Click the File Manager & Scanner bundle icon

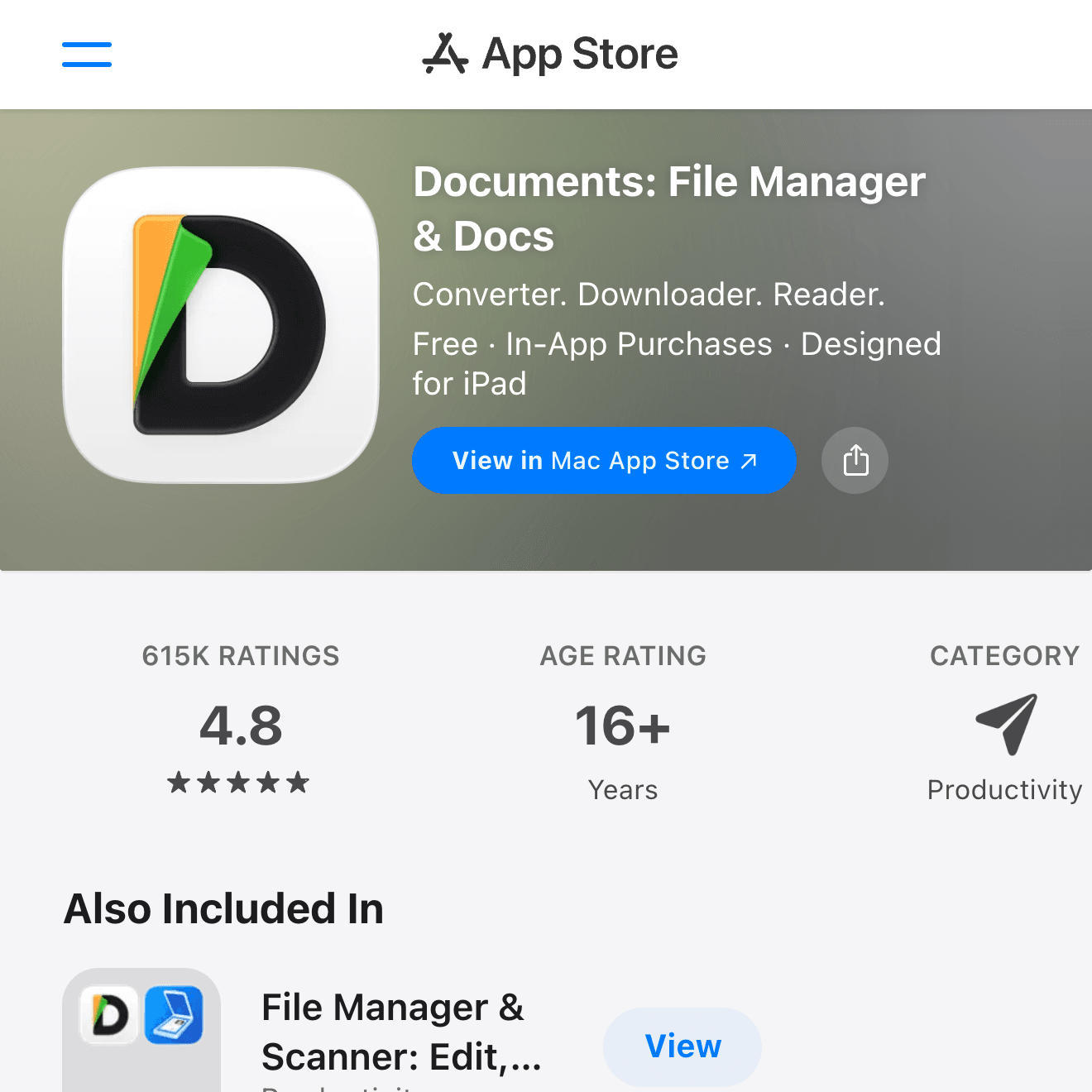(x=141, y=1030)
